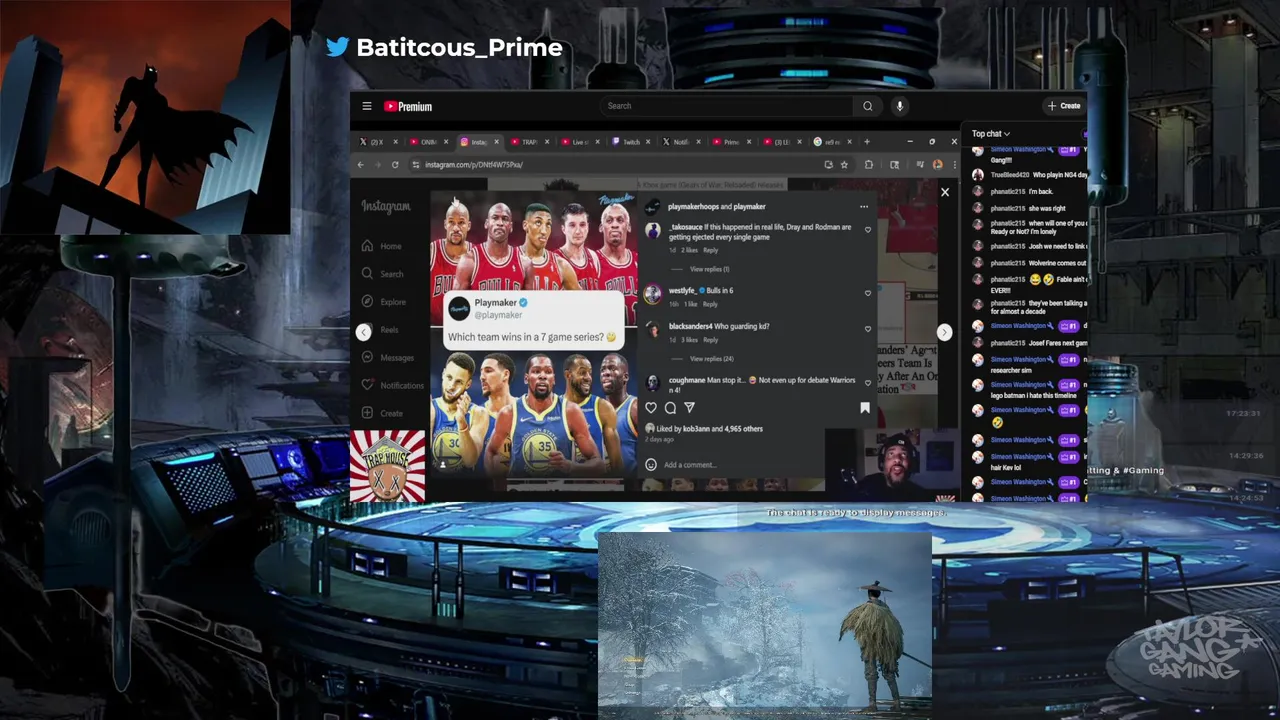The height and width of the screenshot is (720, 1280).
Task: Switch to the (2) X browser tab
Action: pos(378,142)
